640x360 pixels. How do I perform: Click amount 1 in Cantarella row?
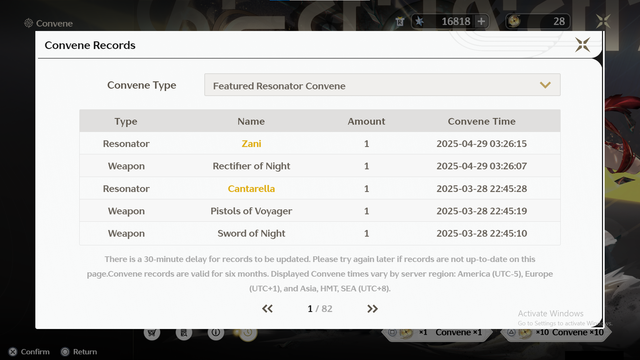coord(367,189)
